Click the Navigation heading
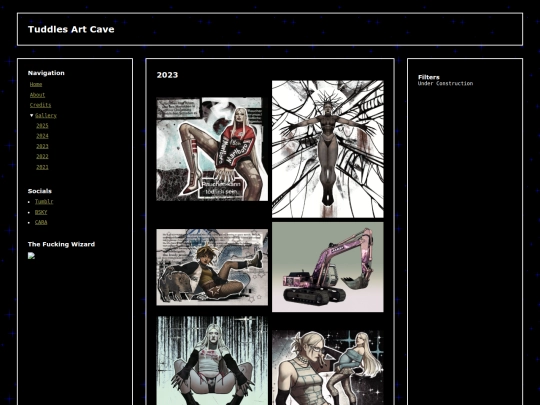 tap(46, 73)
